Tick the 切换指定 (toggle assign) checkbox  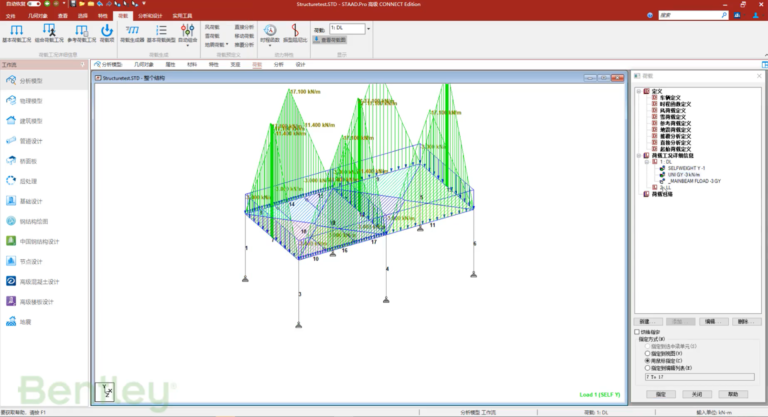pos(637,332)
